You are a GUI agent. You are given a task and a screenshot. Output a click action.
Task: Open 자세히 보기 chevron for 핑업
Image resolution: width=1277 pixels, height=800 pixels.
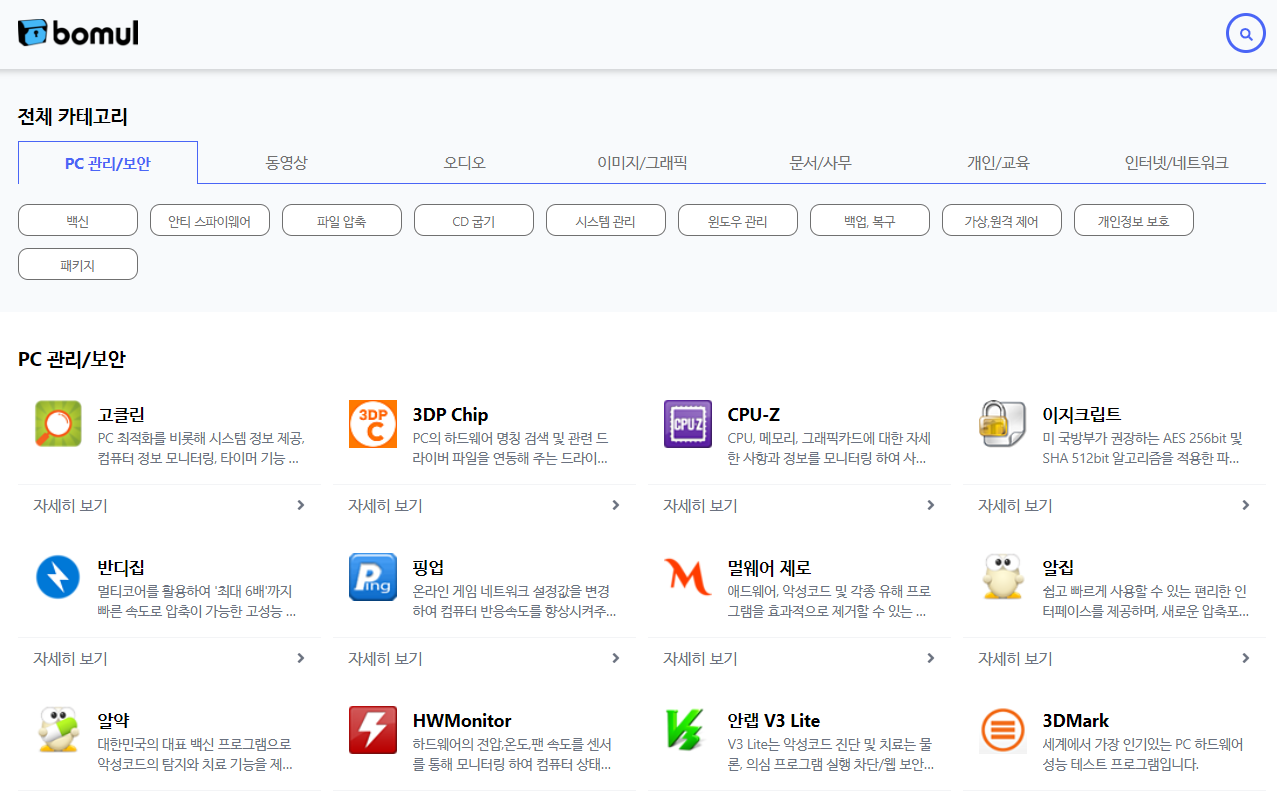pos(616,658)
